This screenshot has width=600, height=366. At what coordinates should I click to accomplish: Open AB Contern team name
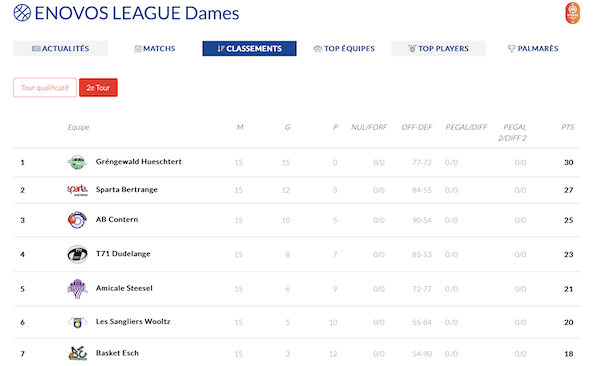[x=117, y=219]
